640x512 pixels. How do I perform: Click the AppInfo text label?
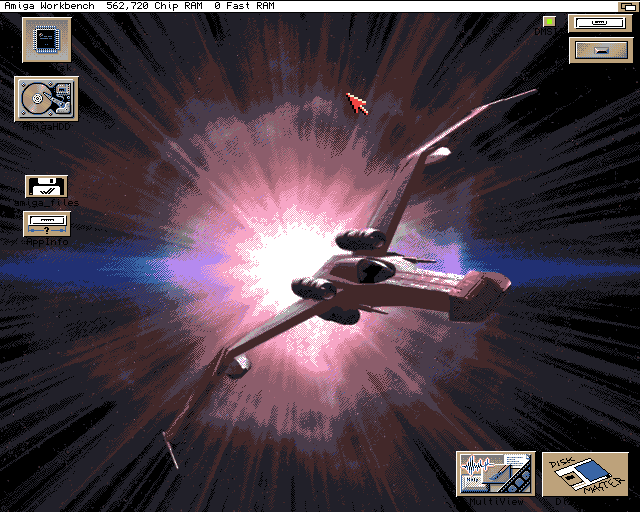[47, 241]
